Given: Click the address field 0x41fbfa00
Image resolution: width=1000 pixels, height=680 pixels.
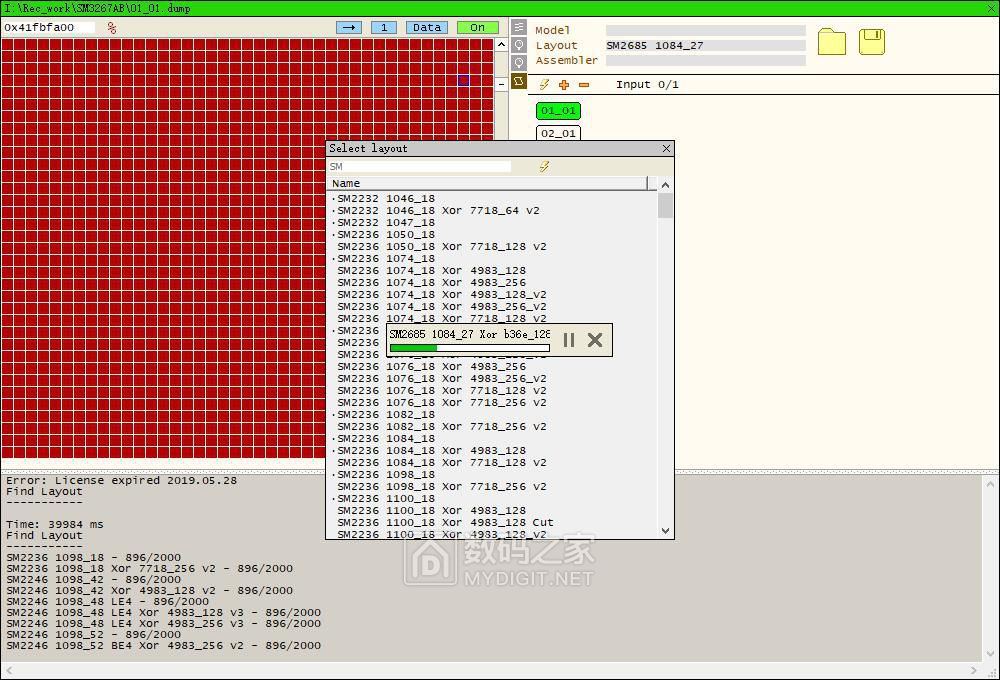Looking at the screenshot, I should (49, 27).
